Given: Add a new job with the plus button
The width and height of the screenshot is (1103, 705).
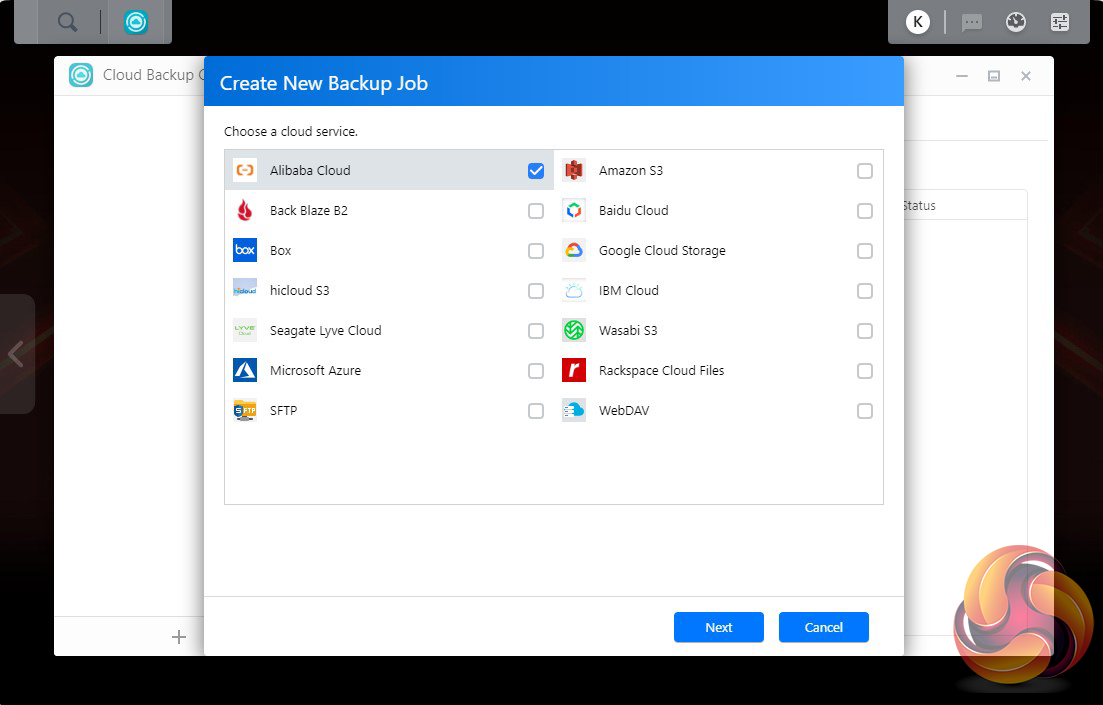Looking at the screenshot, I should pyautogui.click(x=179, y=637).
